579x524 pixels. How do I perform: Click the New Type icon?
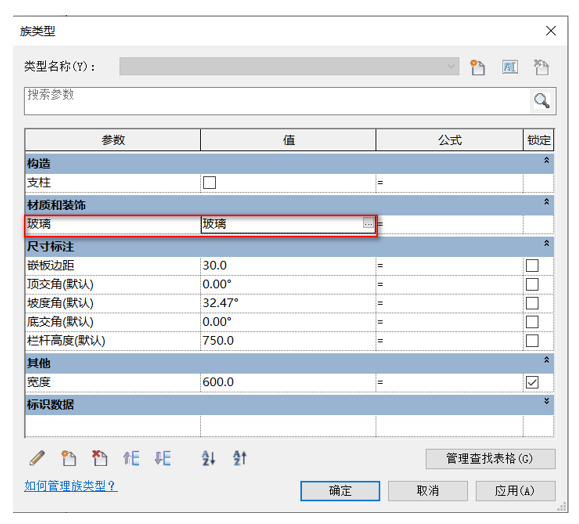tap(477, 67)
